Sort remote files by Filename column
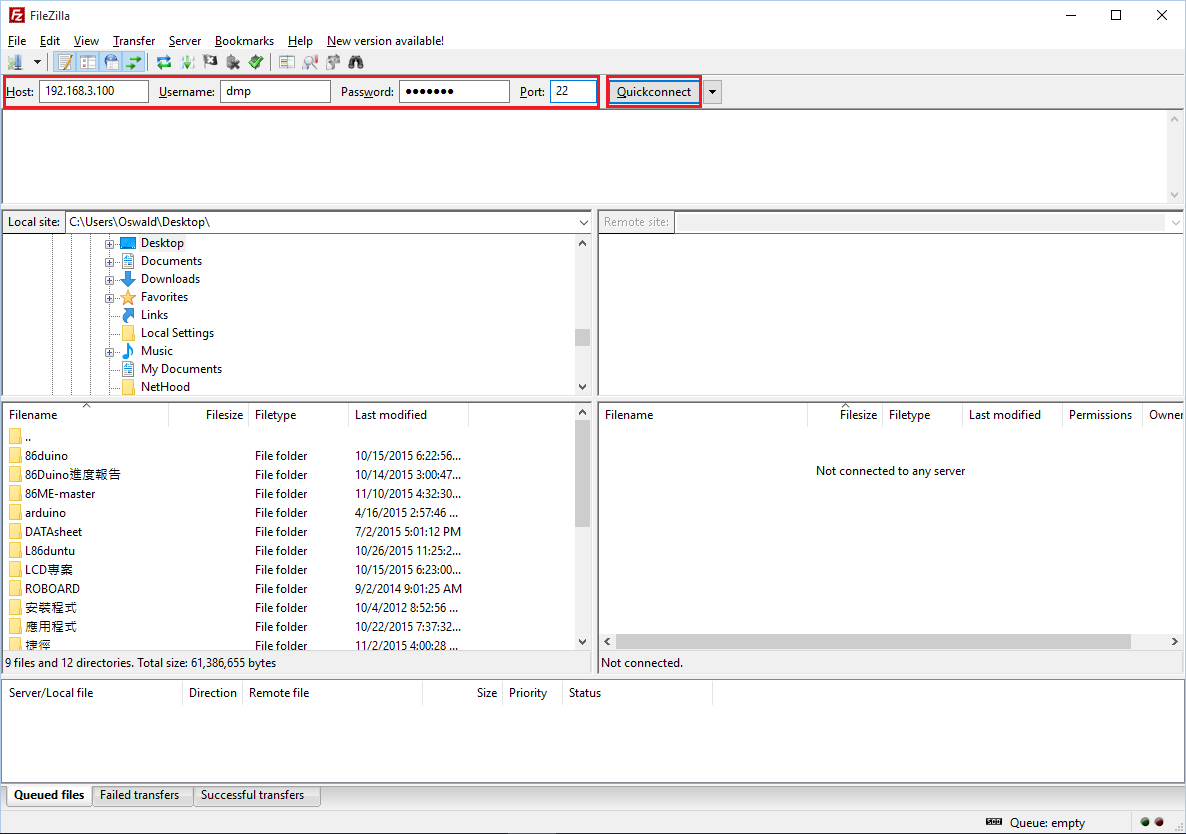The image size is (1186, 834). click(703, 415)
